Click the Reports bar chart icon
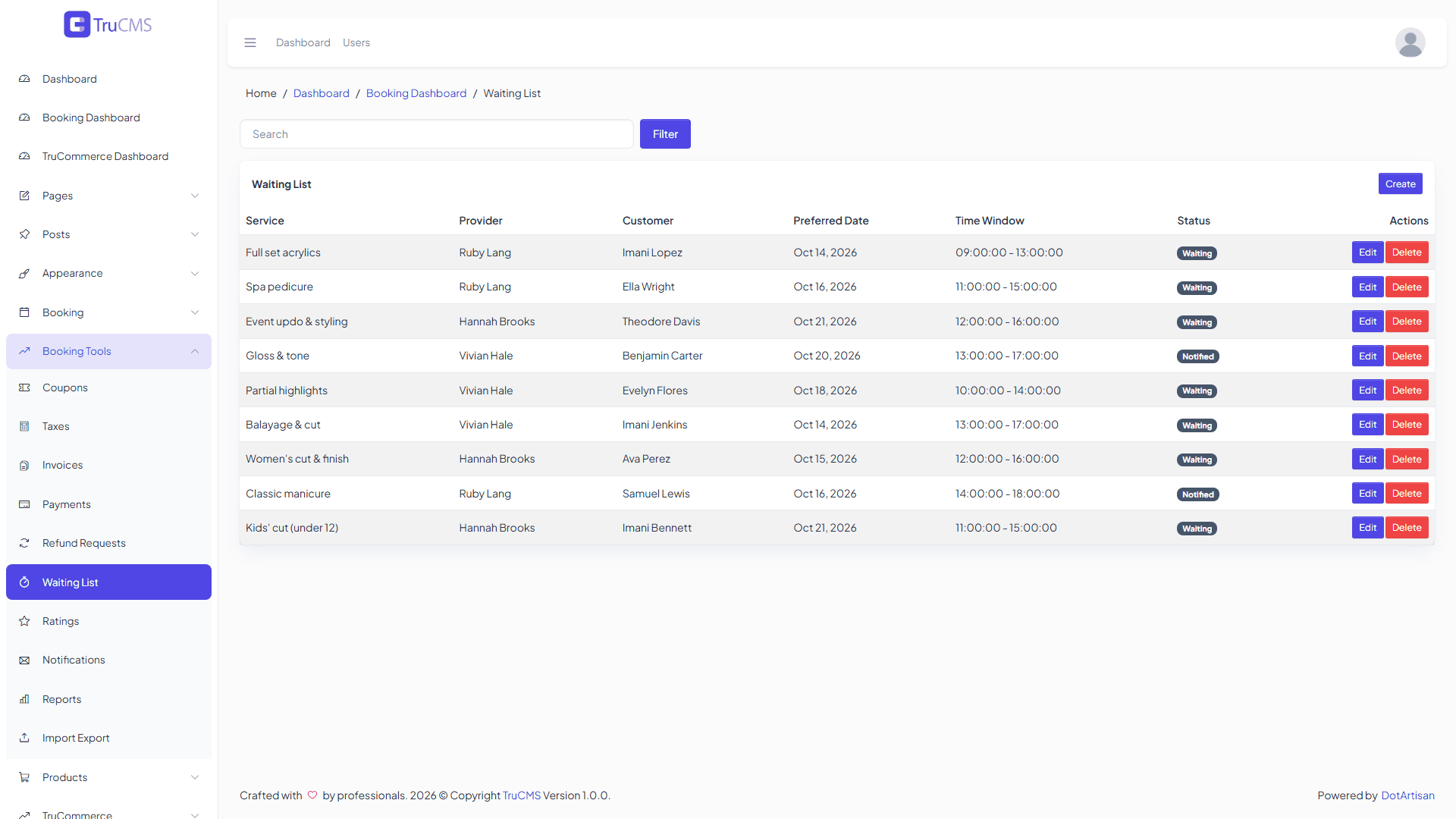1456x819 pixels. 24,699
